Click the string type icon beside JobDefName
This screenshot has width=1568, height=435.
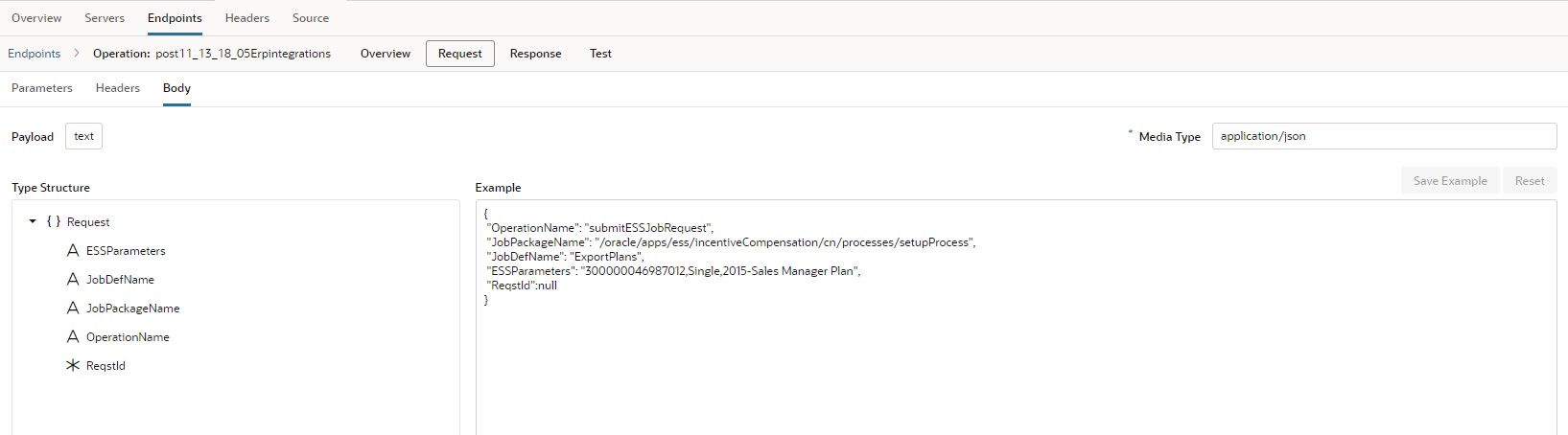[73, 280]
